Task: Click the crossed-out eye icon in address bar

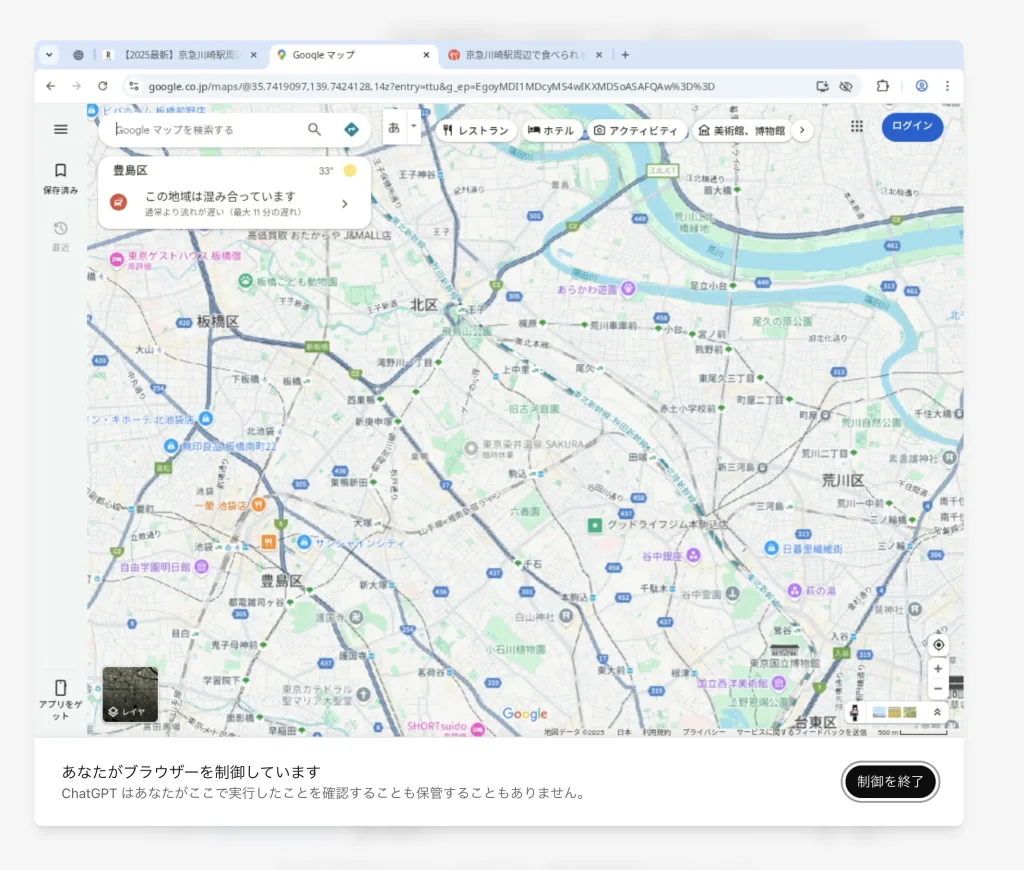Action: pos(846,86)
